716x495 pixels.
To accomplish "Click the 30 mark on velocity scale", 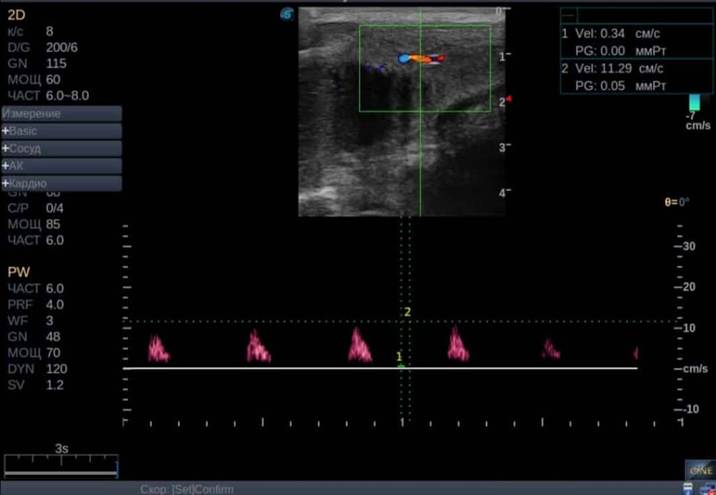I will click(689, 246).
